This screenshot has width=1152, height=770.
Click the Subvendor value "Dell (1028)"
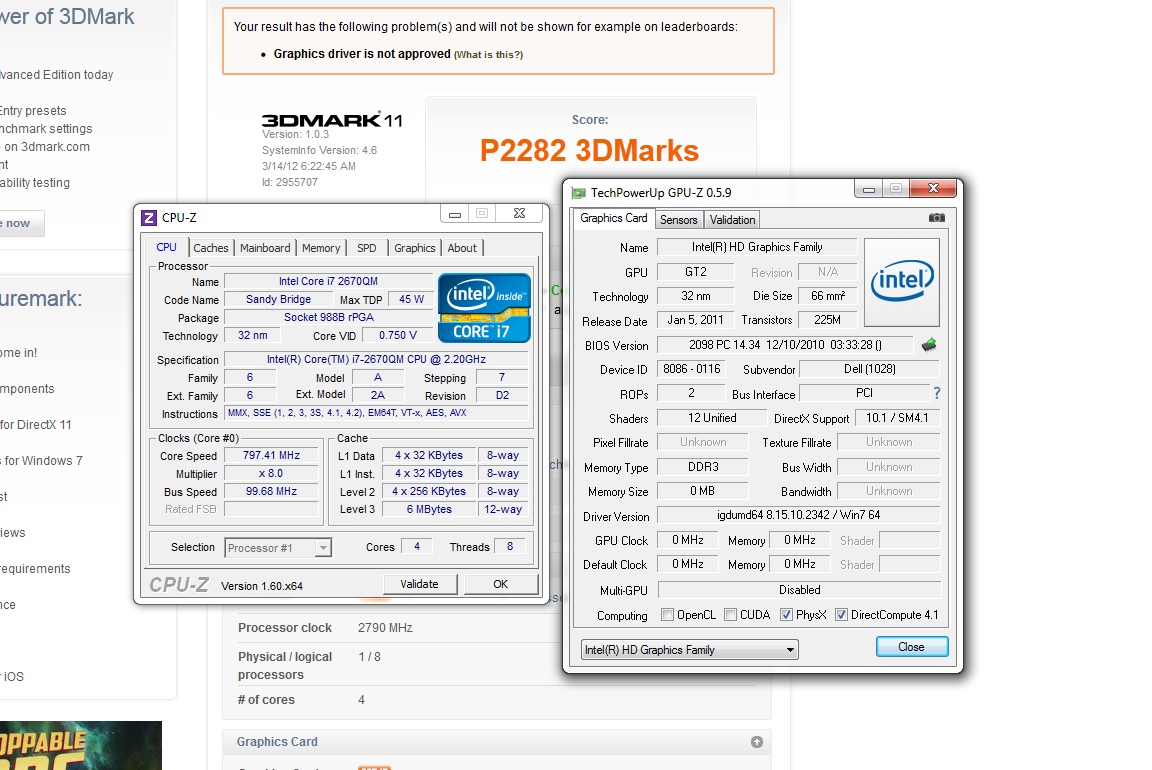(869, 369)
